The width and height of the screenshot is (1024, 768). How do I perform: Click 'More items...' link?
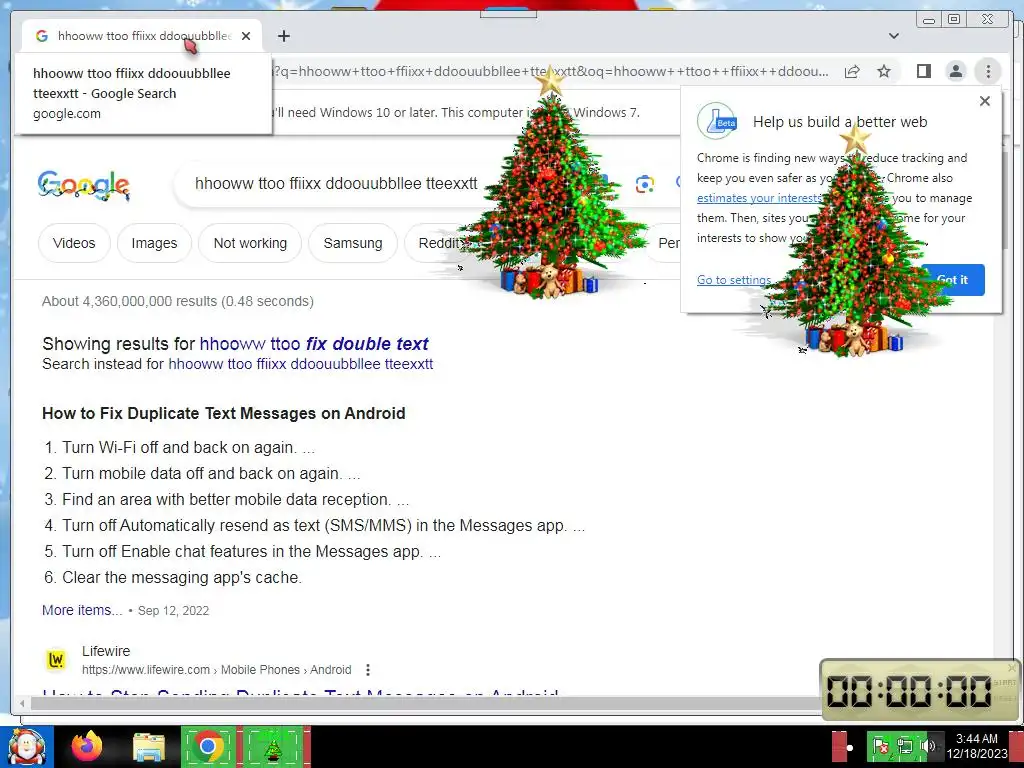(x=82, y=610)
